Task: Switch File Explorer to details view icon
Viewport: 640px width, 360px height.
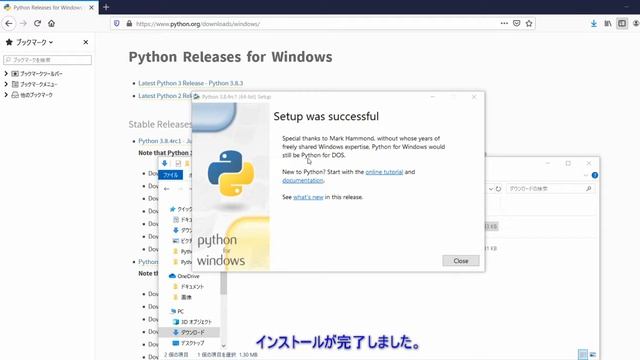Action: click(583, 354)
